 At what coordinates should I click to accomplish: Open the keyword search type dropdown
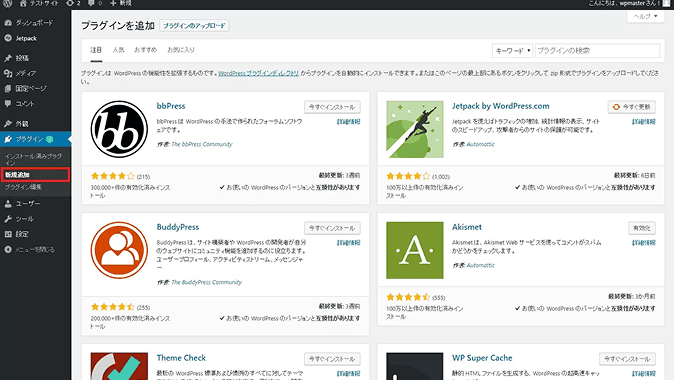click(x=512, y=50)
